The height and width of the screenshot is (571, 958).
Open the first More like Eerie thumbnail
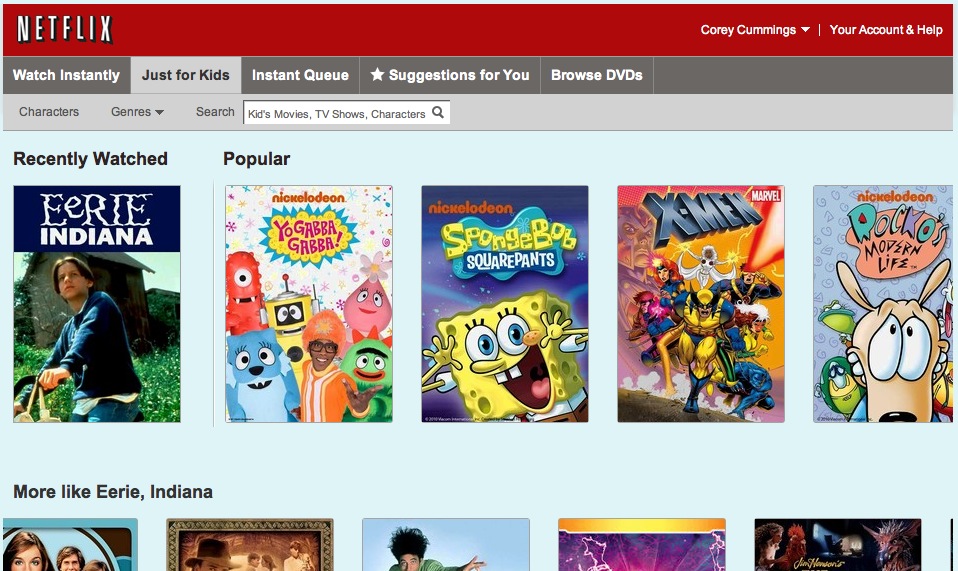click(70, 545)
